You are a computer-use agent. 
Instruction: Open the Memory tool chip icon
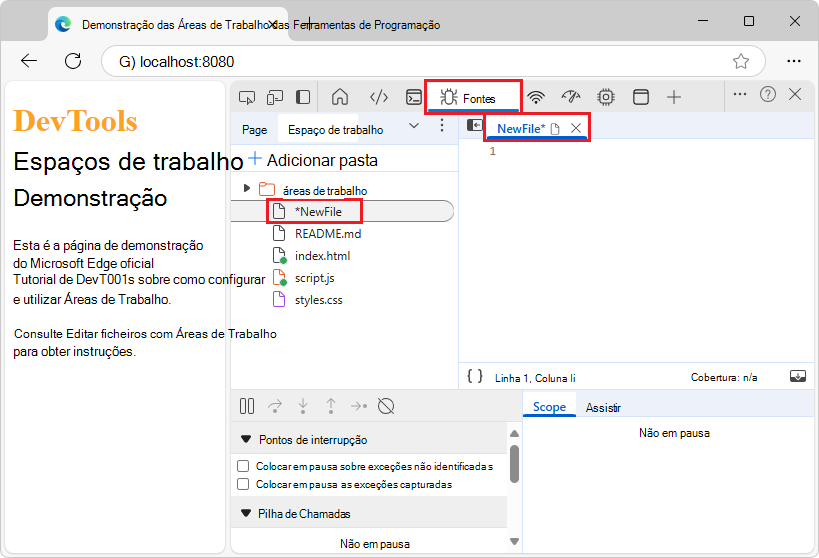coord(606,97)
